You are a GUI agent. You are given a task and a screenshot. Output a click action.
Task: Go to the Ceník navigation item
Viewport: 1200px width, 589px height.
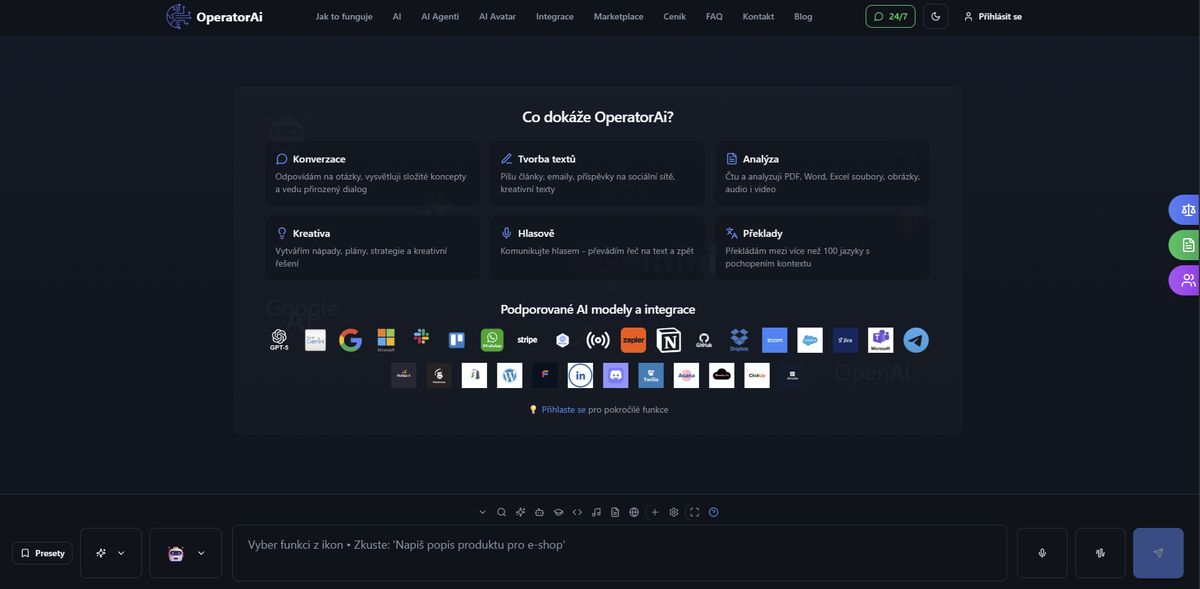pyautogui.click(x=674, y=16)
